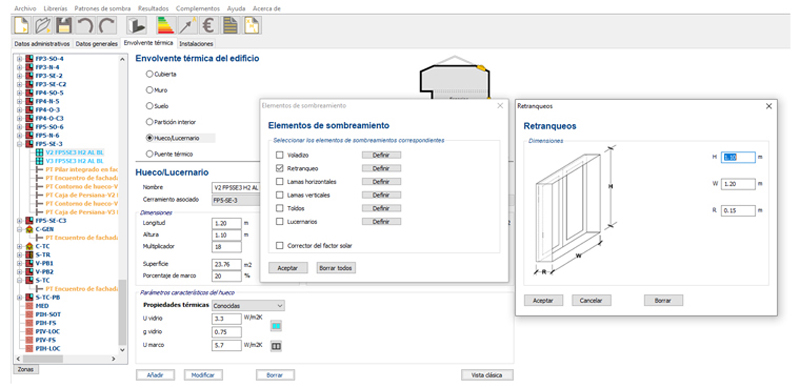This screenshot has height=388, width=800.
Task: Click window icon of V3 FP5SE3 H2 AL BL
Action: 39,161
